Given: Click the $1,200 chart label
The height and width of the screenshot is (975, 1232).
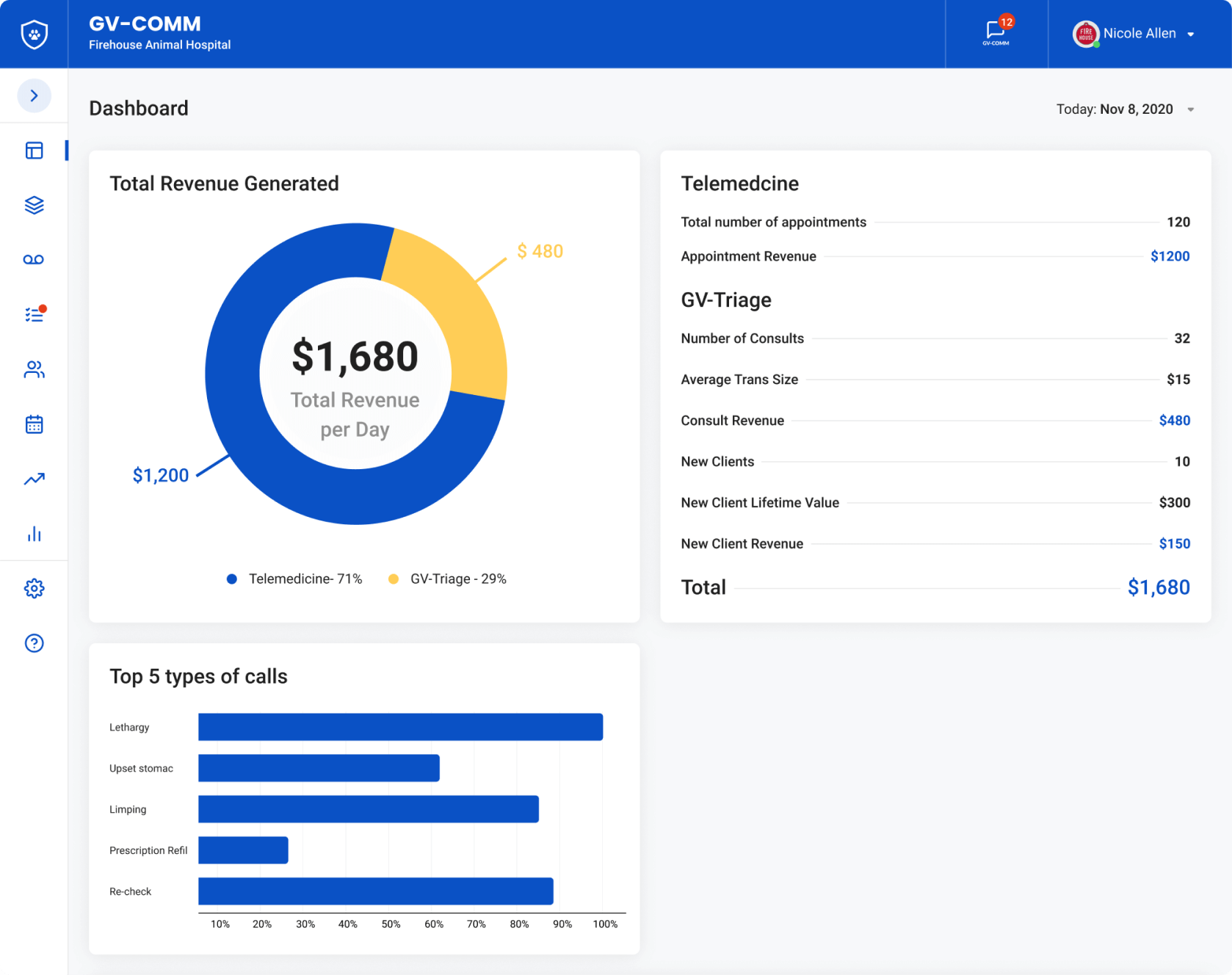Looking at the screenshot, I should point(161,475).
